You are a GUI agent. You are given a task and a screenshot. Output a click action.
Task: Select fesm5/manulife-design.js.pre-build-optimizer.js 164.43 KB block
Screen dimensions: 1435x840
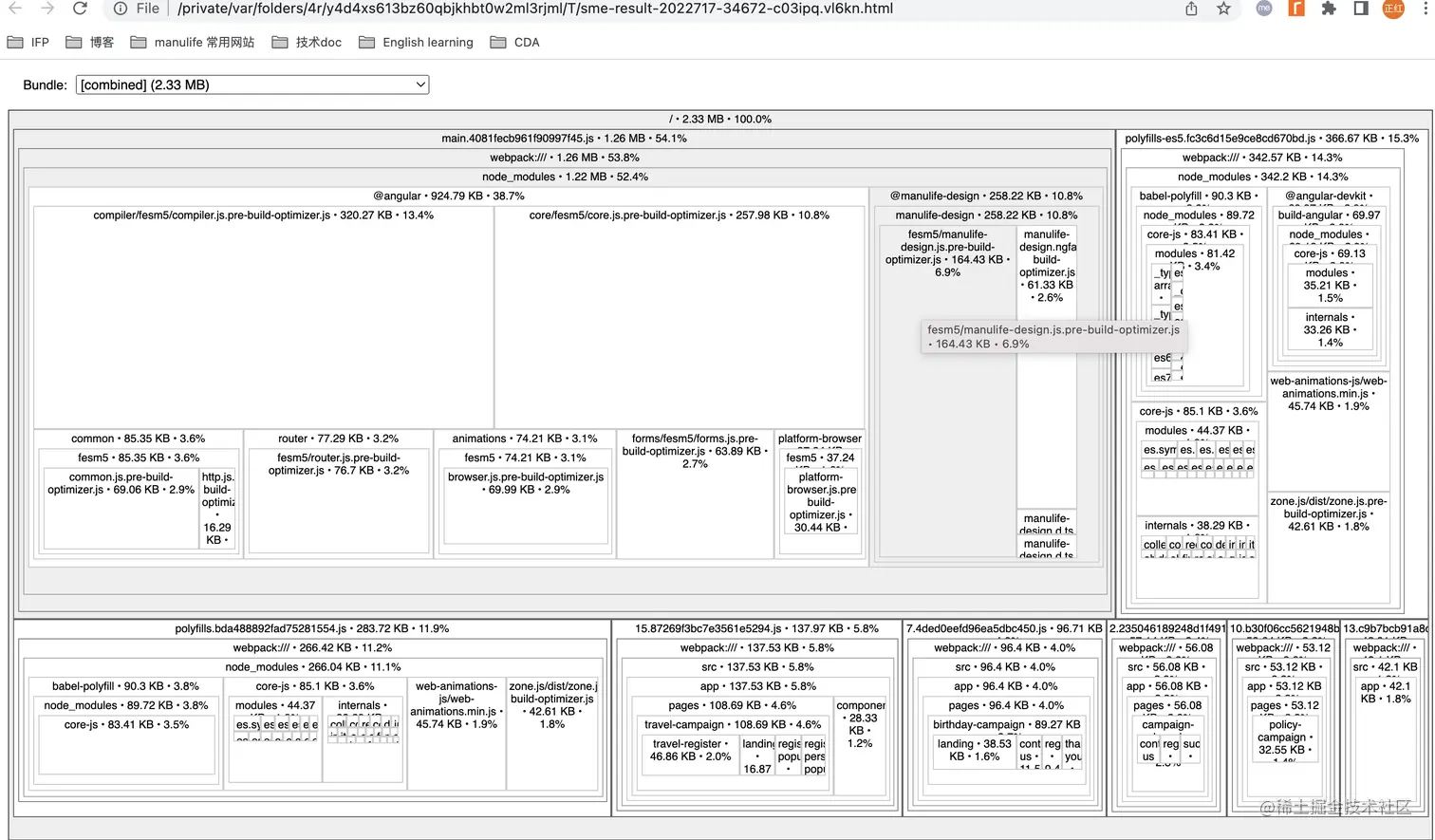point(947,390)
